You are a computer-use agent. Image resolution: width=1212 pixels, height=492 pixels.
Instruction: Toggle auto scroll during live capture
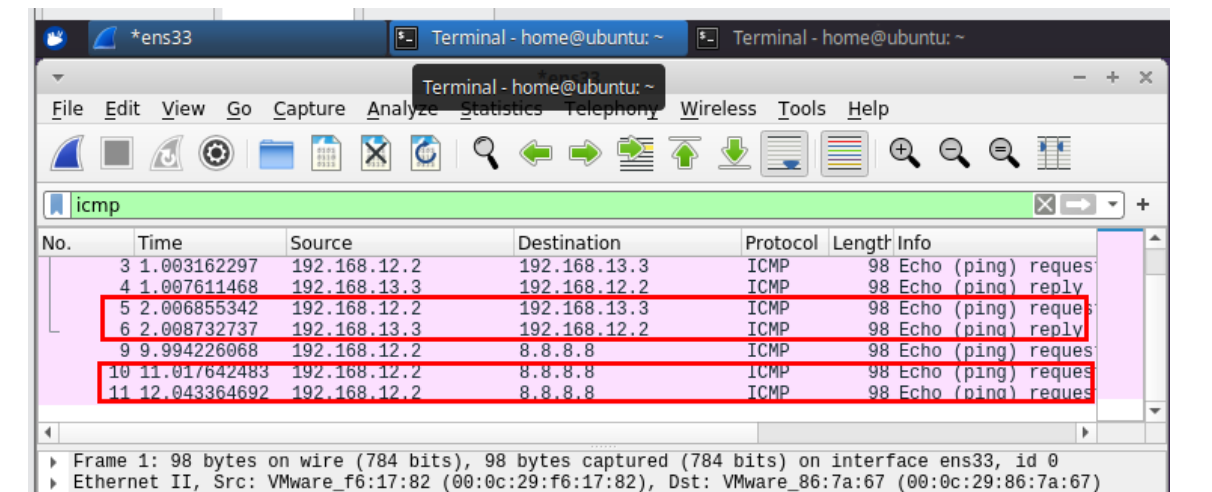pos(784,153)
